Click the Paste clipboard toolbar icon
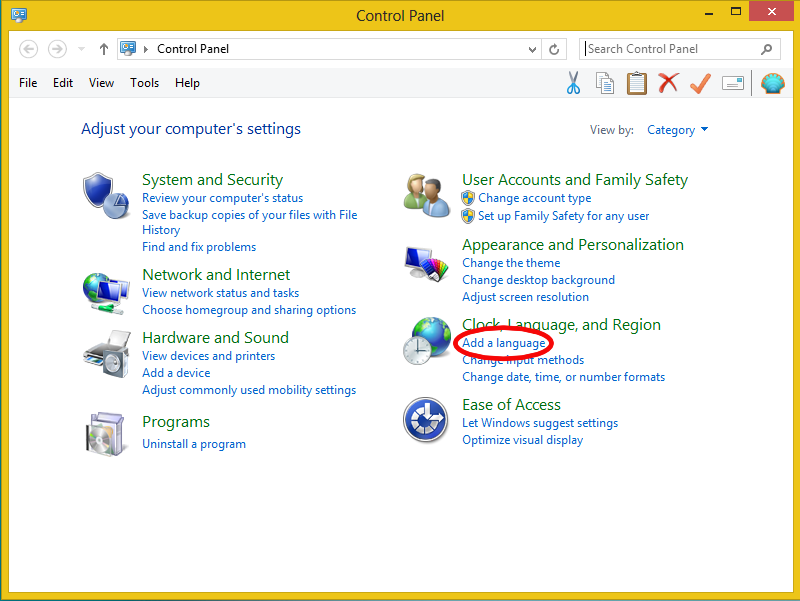This screenshot has width=800, height=601. (x=637, y=83)
